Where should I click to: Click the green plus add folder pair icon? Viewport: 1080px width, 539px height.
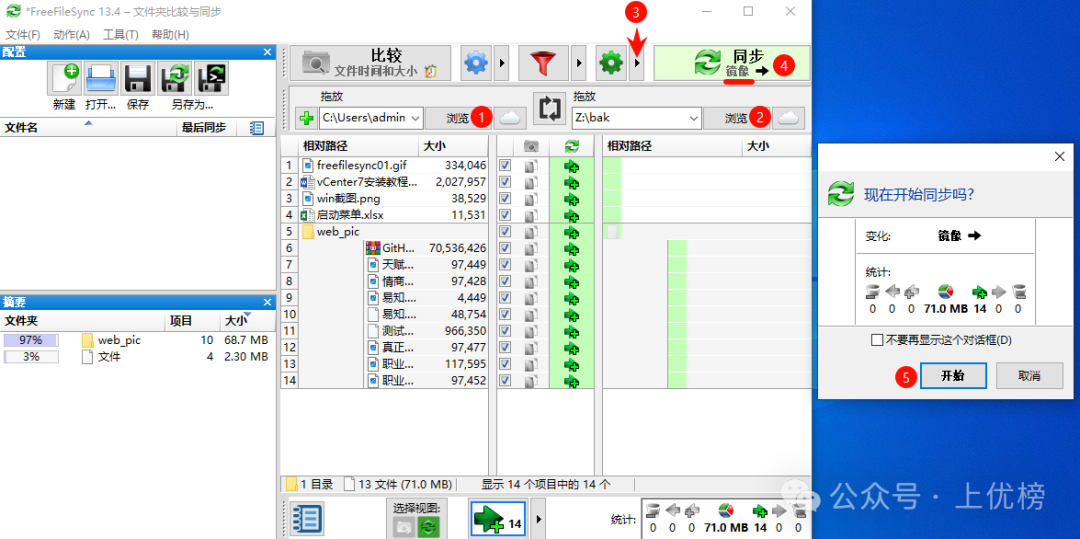point(305,118)
